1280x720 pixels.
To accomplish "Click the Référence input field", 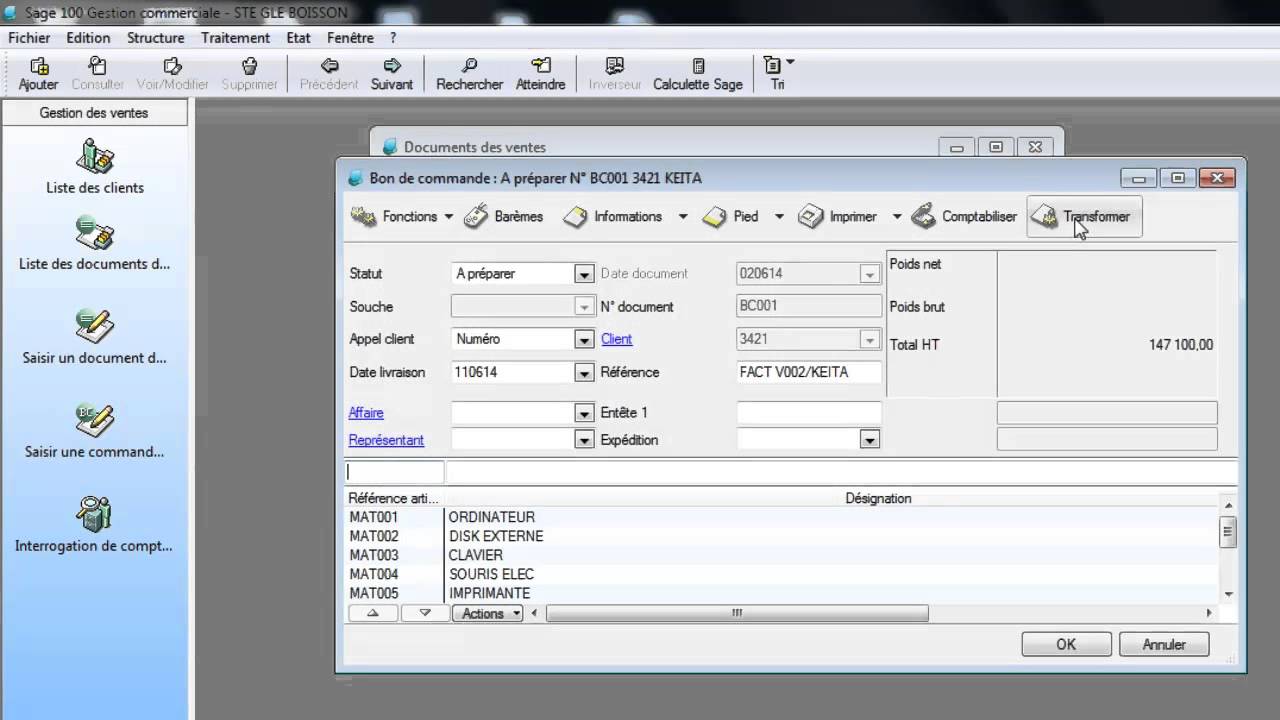I will click(x=809, y=372).
